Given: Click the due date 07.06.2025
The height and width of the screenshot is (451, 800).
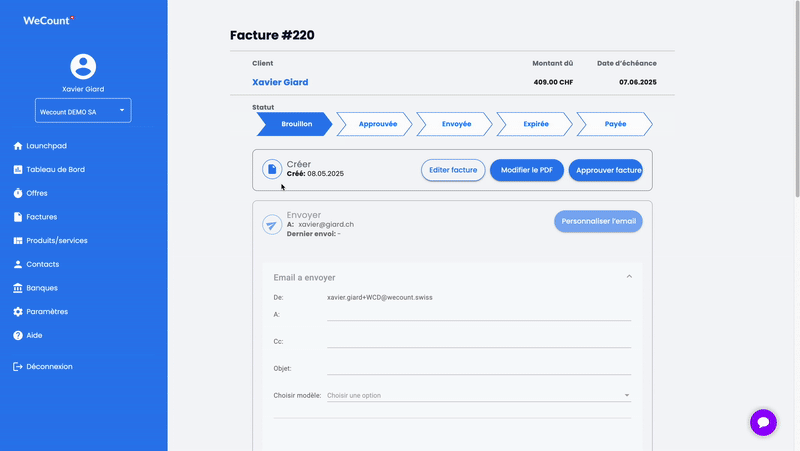Looking at the screenshot, I should coord(638,82).
